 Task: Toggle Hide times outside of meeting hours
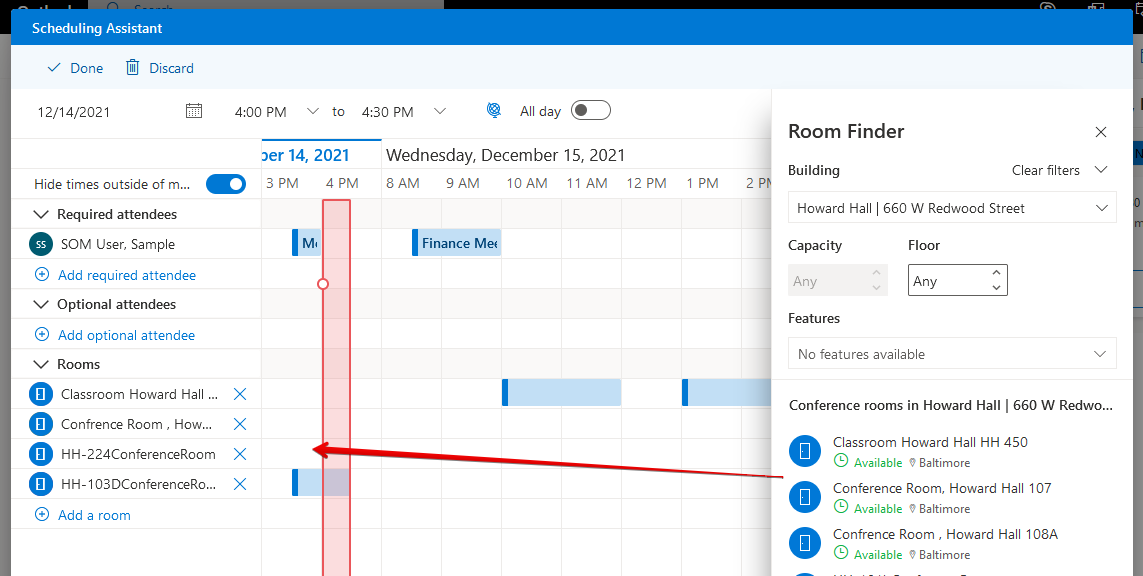pos(226,184)
